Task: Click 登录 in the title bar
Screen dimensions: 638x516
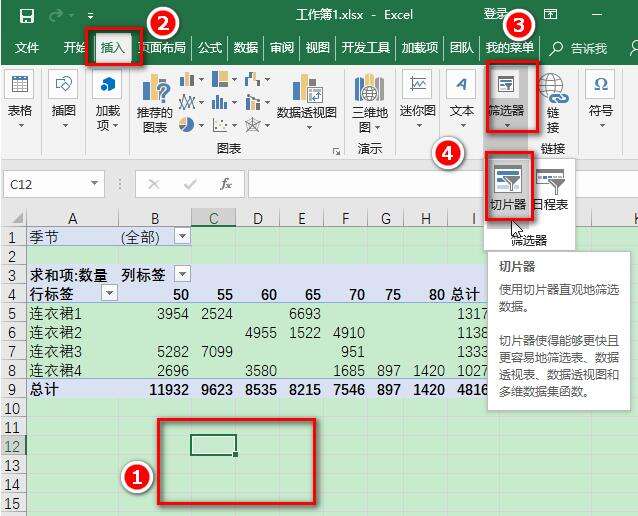Action: [x=495, y=15]
